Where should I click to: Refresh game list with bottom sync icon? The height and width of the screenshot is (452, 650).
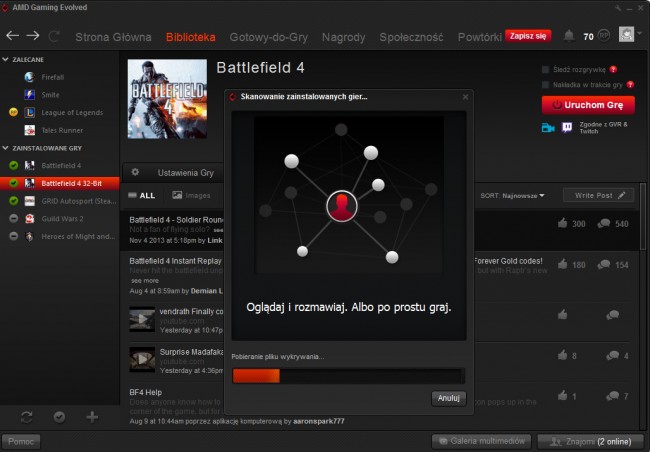tap(27, 417)
